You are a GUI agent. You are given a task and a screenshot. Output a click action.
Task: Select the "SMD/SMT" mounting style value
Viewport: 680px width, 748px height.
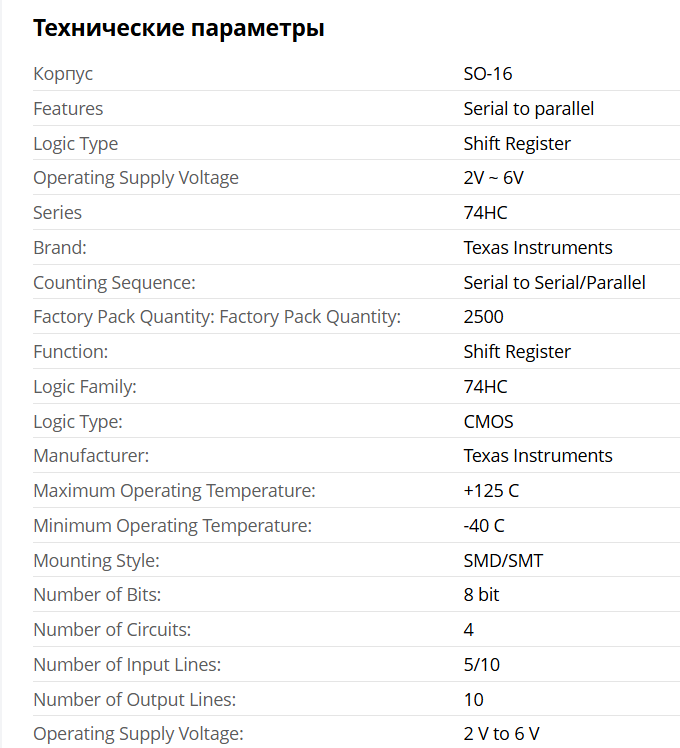click(503, 561)
